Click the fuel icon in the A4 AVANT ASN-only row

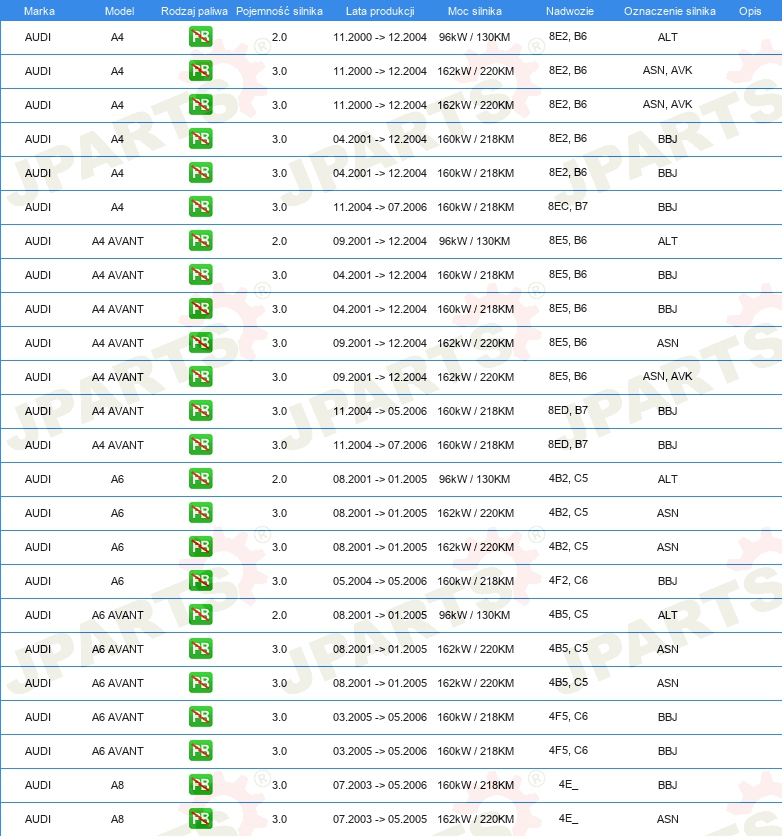pos(200,343)
